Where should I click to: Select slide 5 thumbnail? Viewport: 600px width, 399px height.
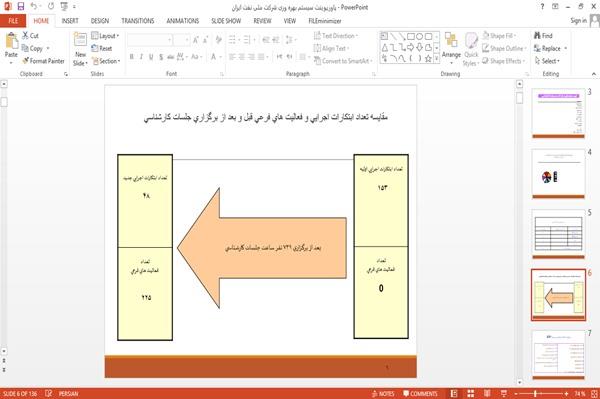pyautogui.click(x=558, y=234)
